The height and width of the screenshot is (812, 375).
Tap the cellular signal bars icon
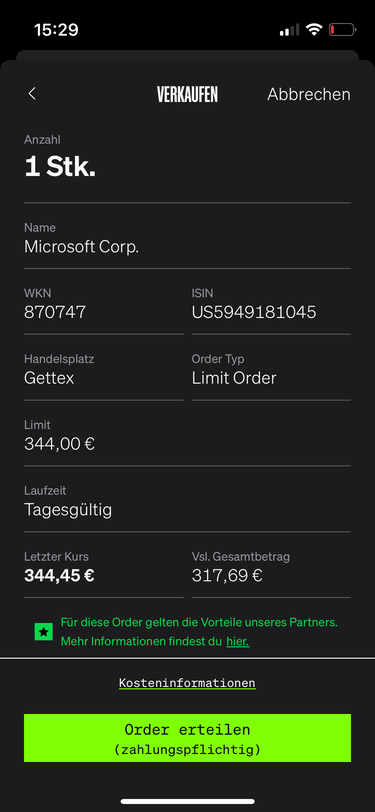290,30
